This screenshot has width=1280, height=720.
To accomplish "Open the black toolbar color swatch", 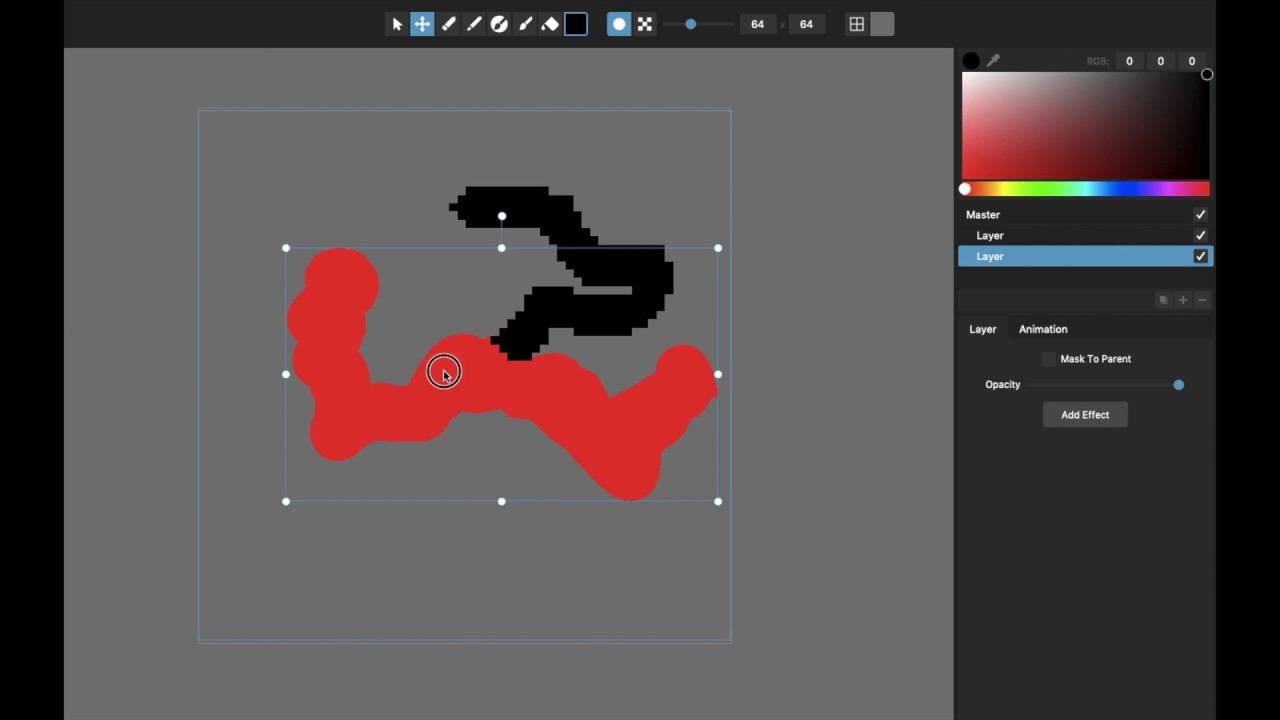I will pos(576,24).
